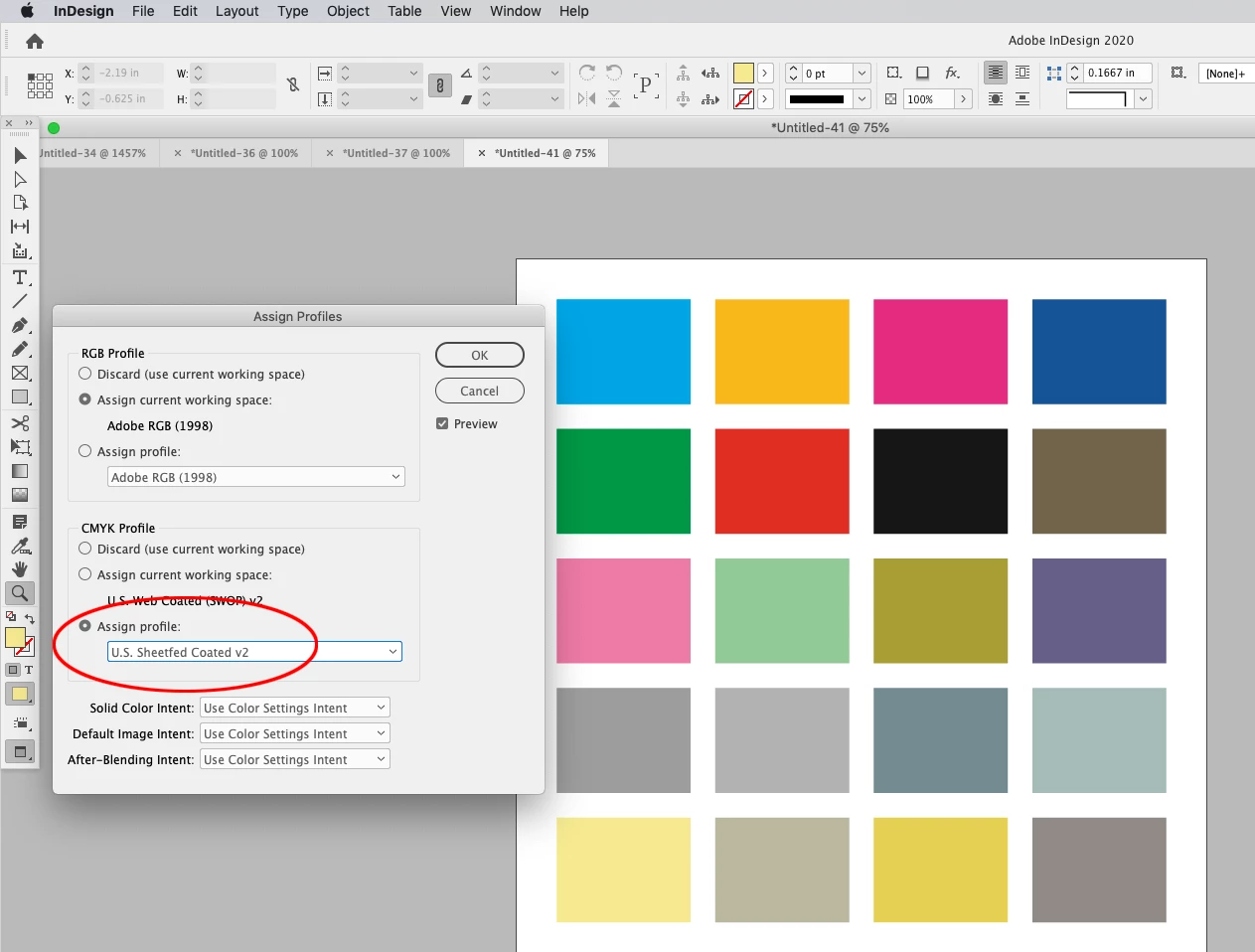Click Cancel in Assign Profiles dialog
This screenshot has height=952, width=1255.
[480, 391]
